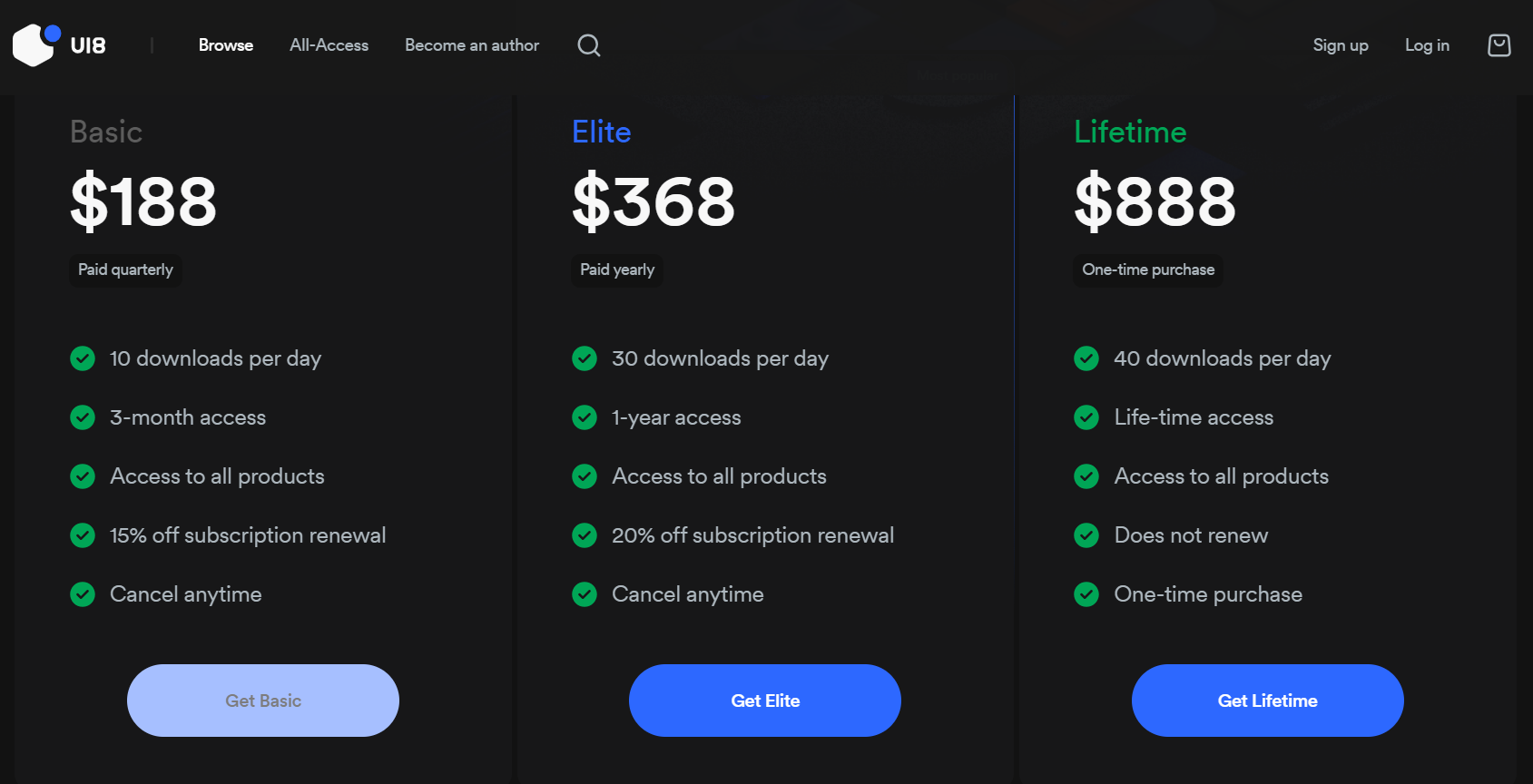This screenshot has width=1533, height=784.
Task: Click the Get Basic button
Action: click(263, 701)
